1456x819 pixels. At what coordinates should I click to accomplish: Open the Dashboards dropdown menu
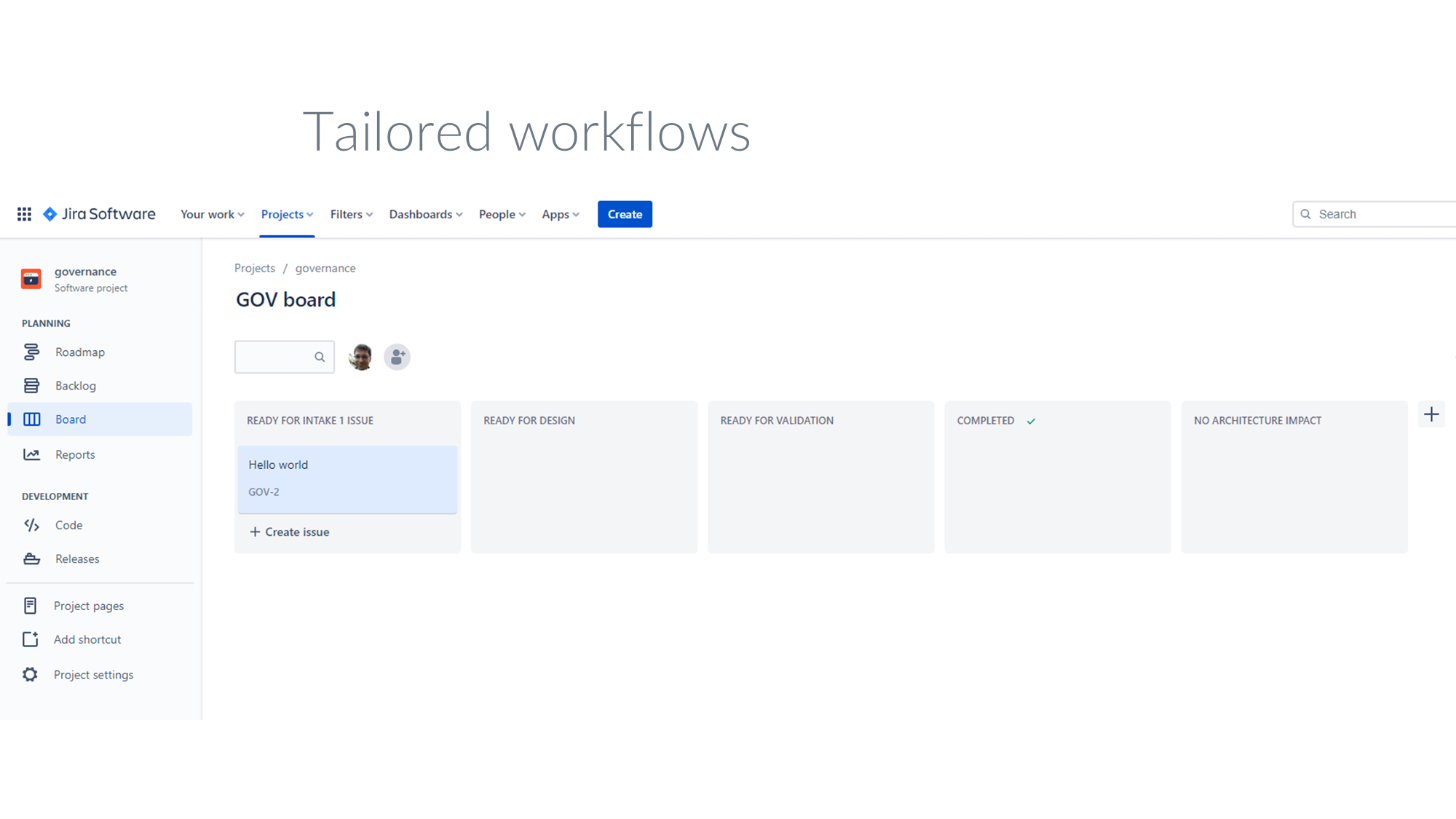pyautogui.click(x=425, y=215)
